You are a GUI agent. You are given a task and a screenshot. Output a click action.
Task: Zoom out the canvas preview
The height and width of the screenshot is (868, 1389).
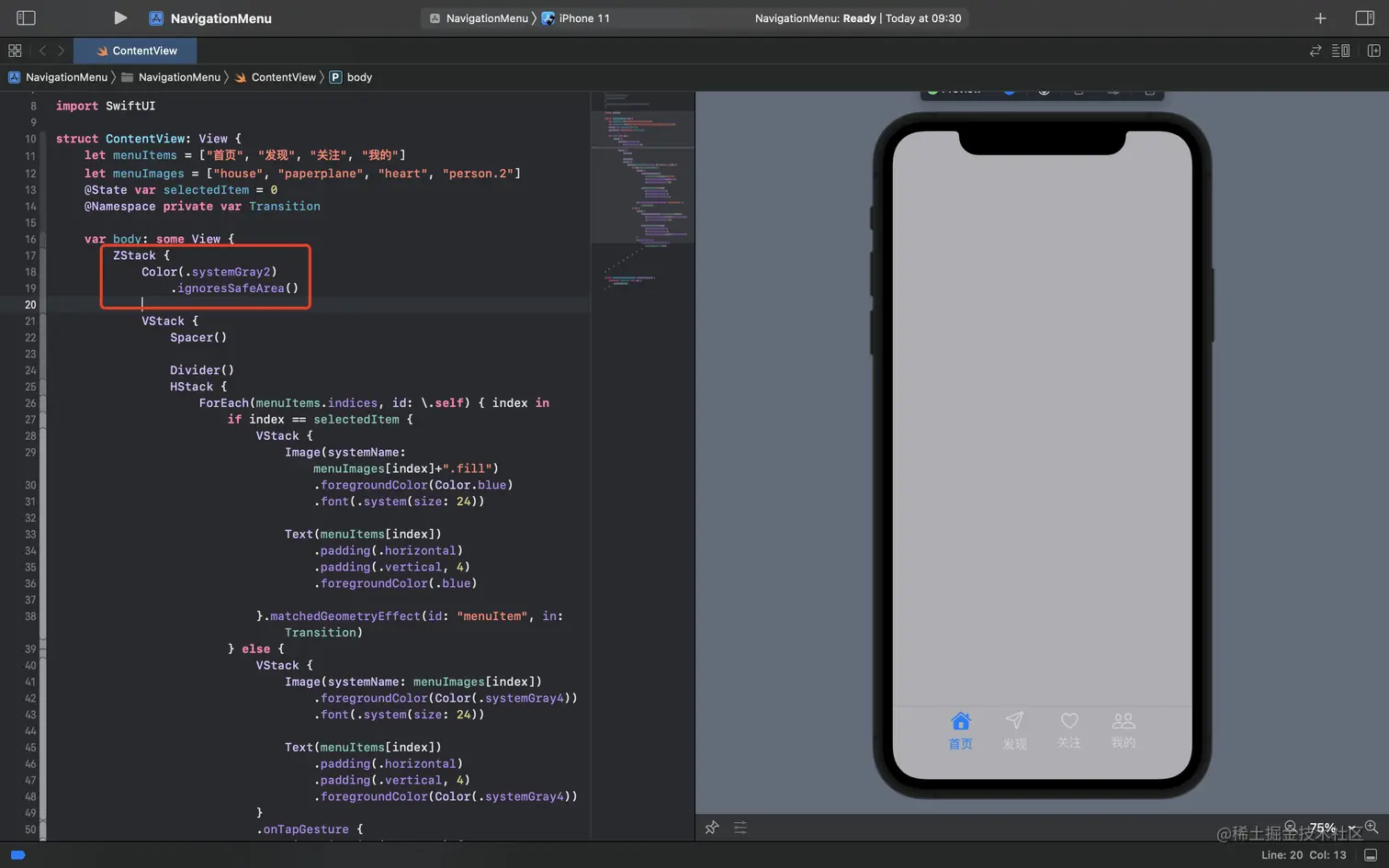coord(1291,827)
